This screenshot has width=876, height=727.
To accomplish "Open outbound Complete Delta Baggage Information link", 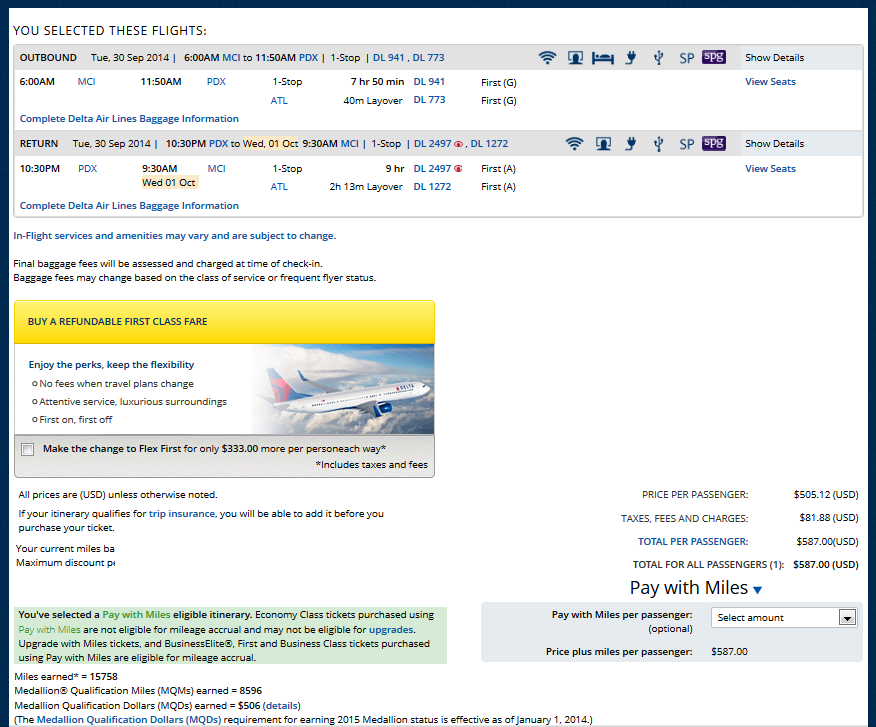I will (x=129, y=119).
